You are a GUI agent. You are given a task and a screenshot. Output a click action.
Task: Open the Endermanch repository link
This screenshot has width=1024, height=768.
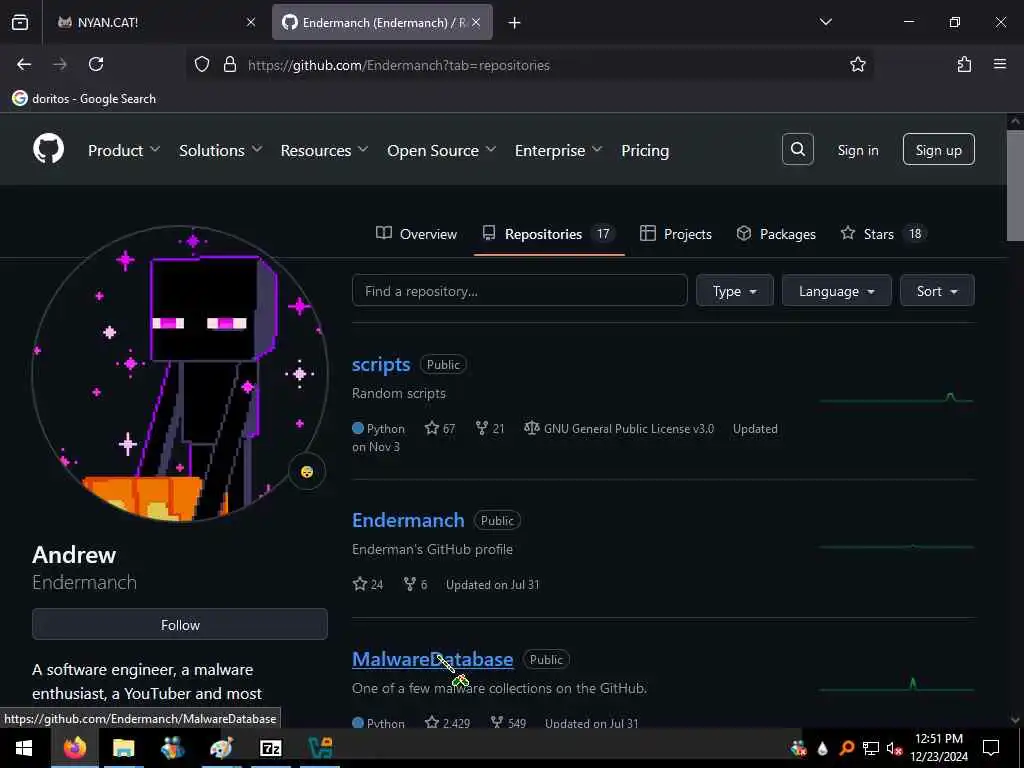point(408,520)
